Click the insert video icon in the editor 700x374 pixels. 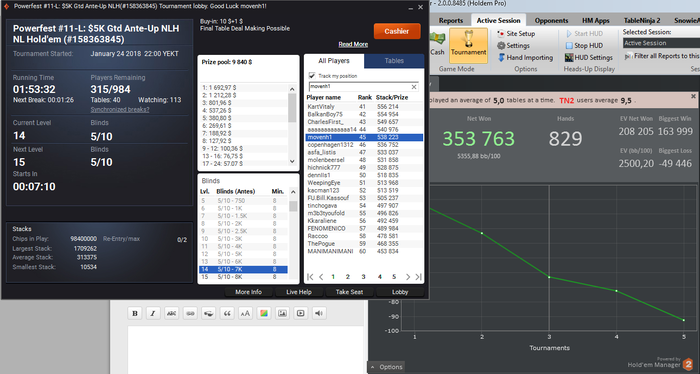(300, 313)
